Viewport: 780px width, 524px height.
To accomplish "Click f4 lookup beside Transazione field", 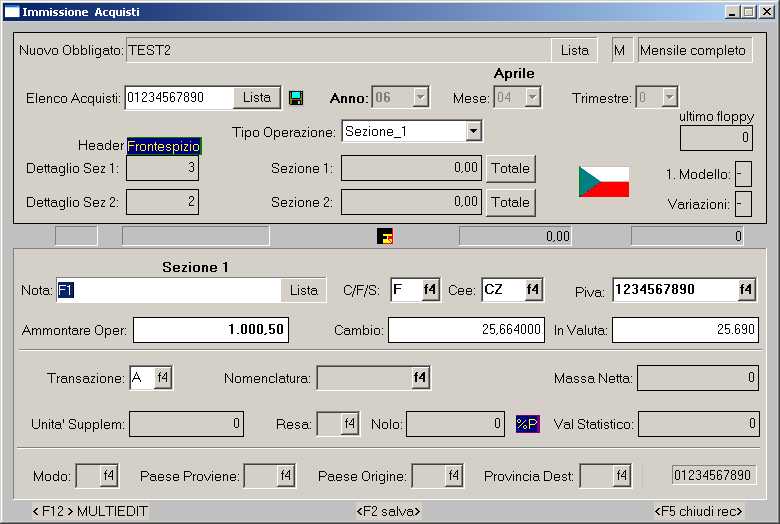I will [163, 378].
